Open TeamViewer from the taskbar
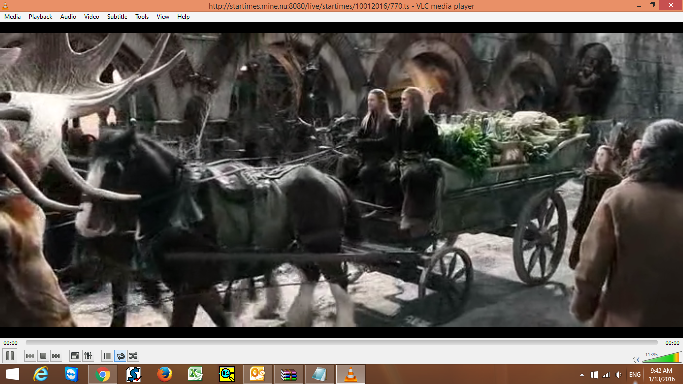Viewport: 683px width, 384px height. [x=71, y=374]
